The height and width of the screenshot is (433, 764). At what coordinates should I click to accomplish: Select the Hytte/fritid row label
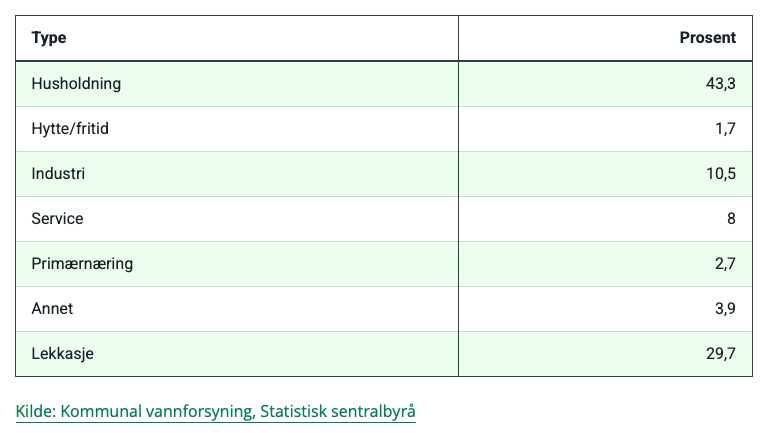point(70,129)
